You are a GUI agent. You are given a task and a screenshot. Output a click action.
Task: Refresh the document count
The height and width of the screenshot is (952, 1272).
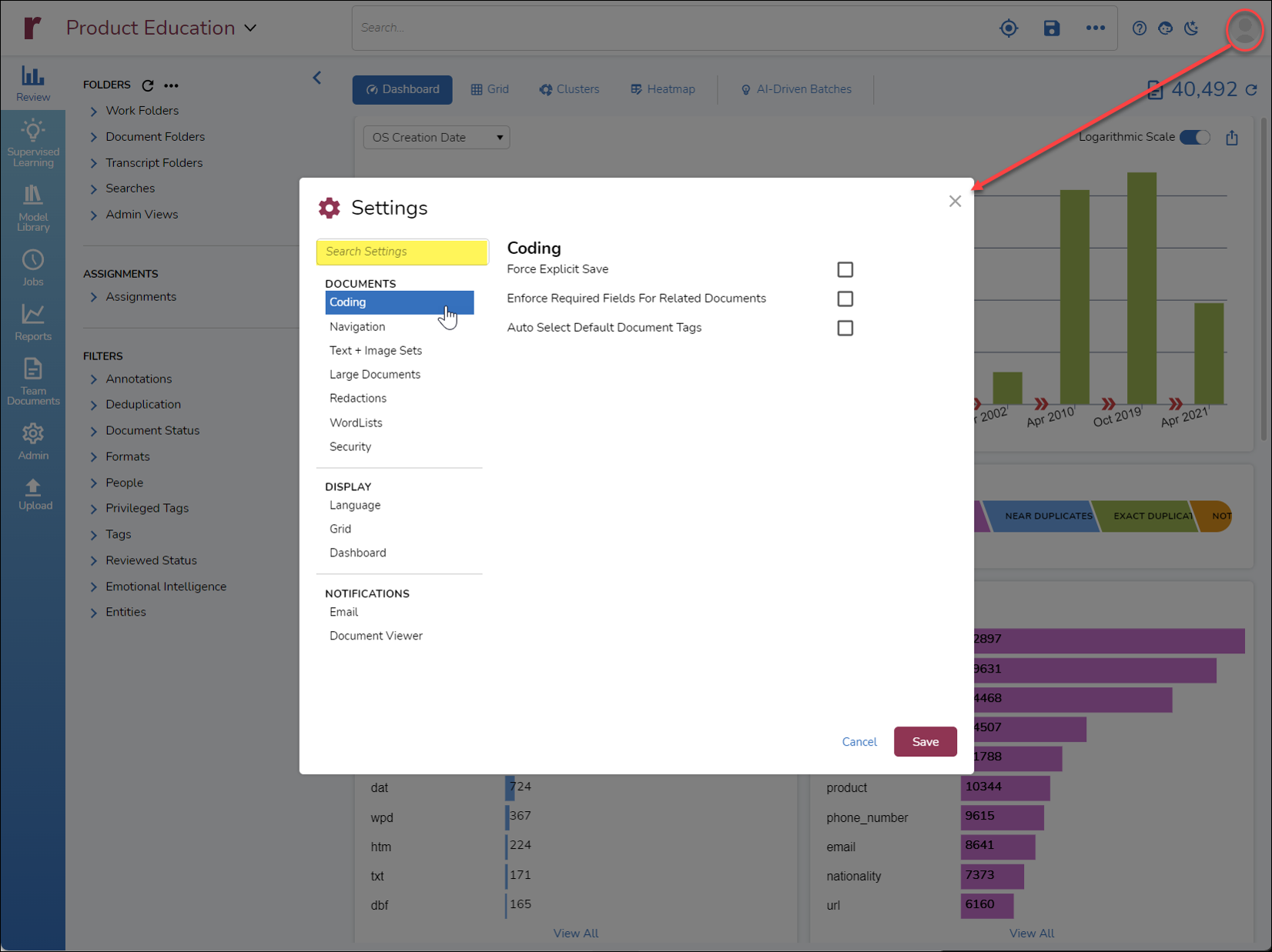pos(1252,90)
